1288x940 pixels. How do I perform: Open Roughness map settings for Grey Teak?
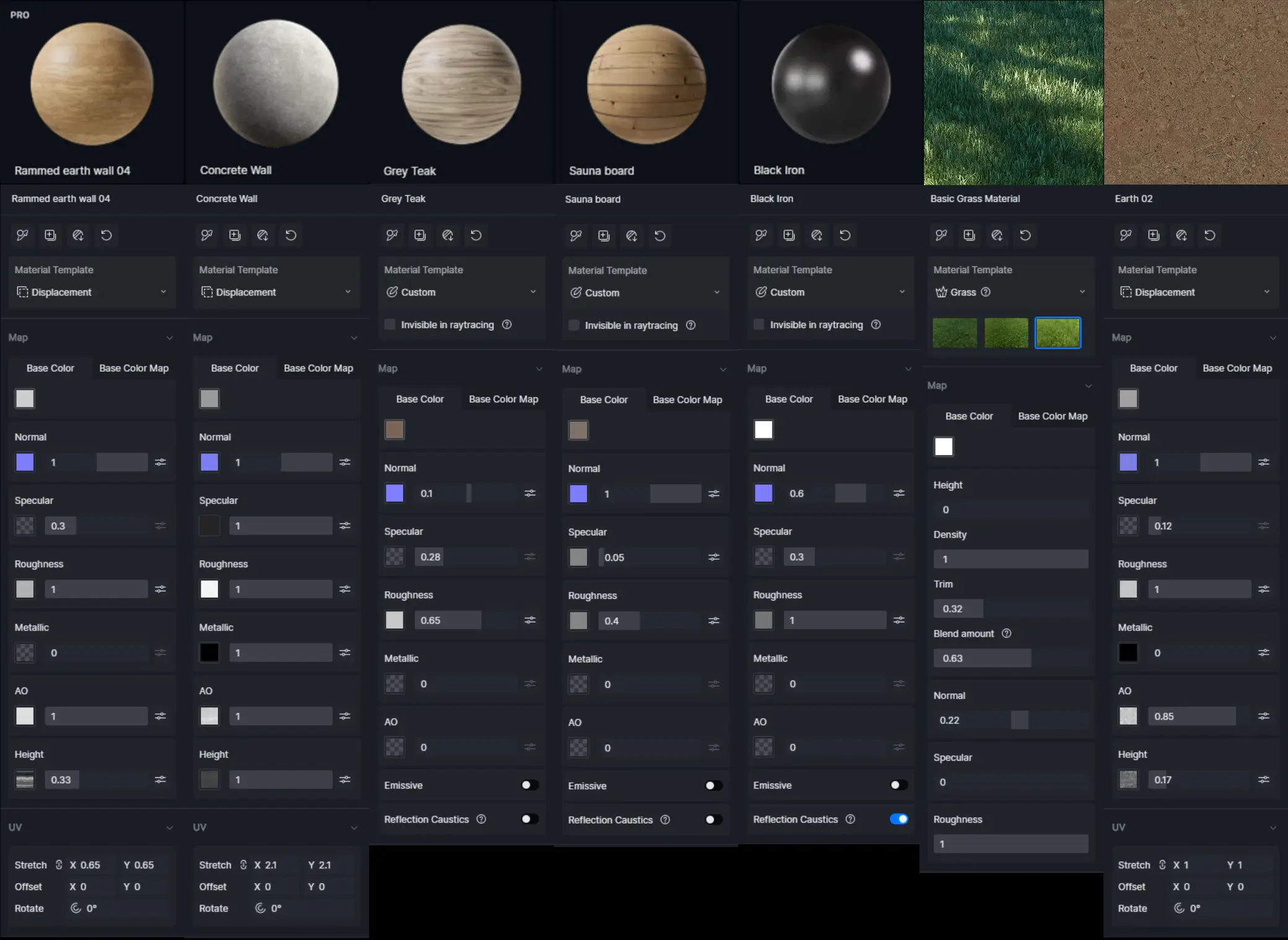530,620
